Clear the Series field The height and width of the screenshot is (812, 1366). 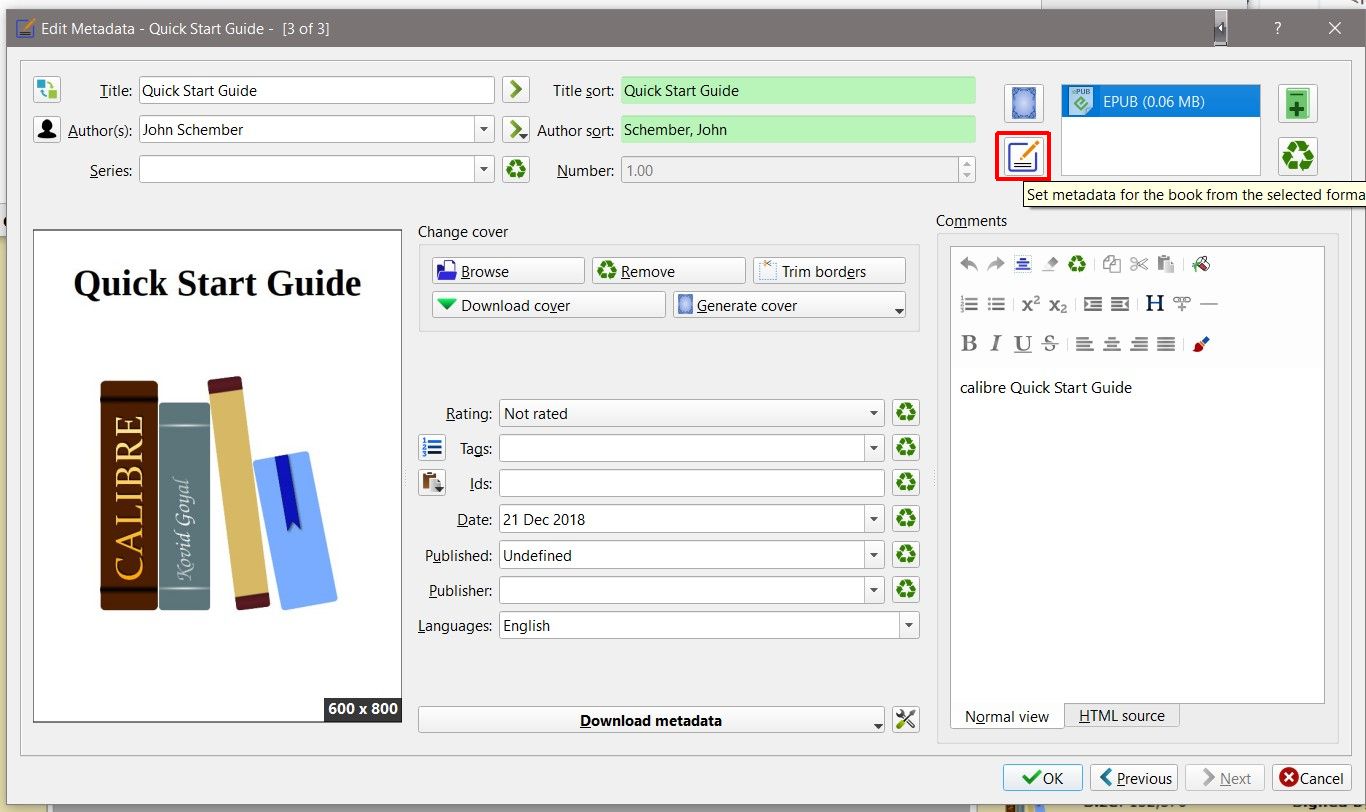point(515,170)
